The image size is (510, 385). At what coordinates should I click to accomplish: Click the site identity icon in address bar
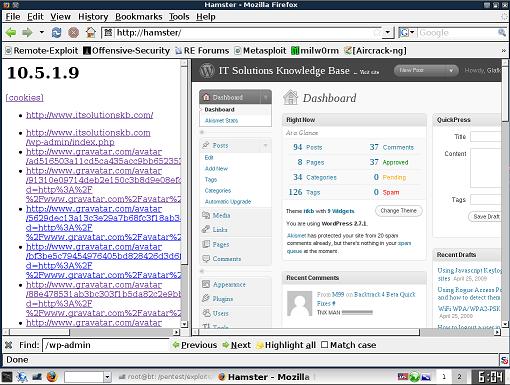(x=108, y=33)
